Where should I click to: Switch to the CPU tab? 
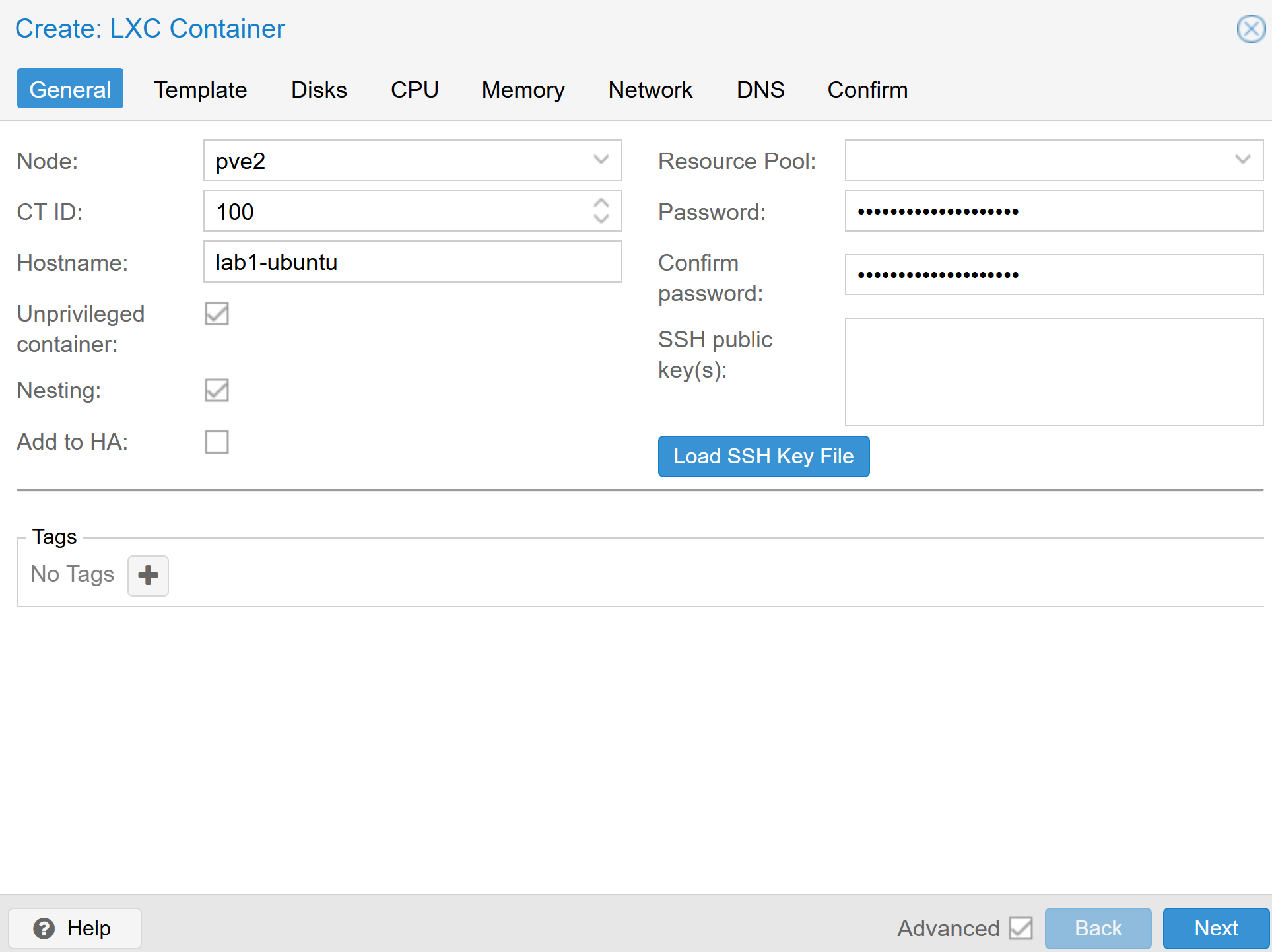(415, 89)
